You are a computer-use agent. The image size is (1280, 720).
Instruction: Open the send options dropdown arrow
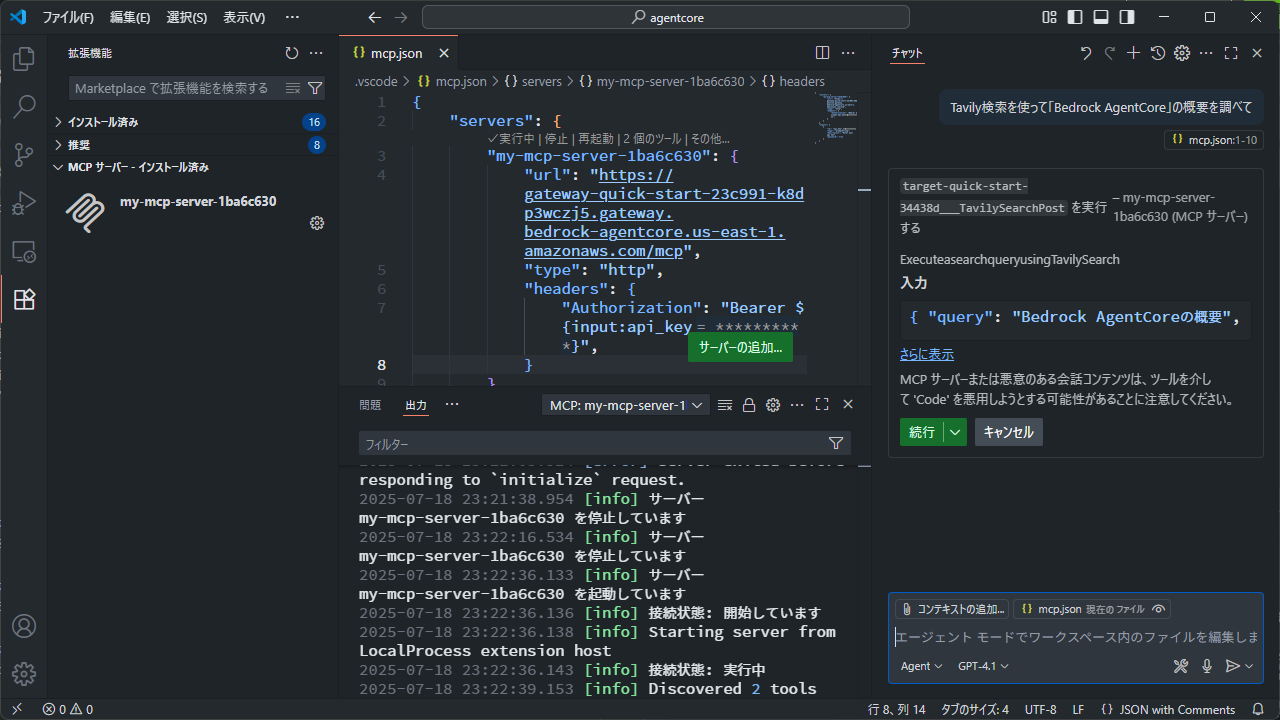[1249, 666]
